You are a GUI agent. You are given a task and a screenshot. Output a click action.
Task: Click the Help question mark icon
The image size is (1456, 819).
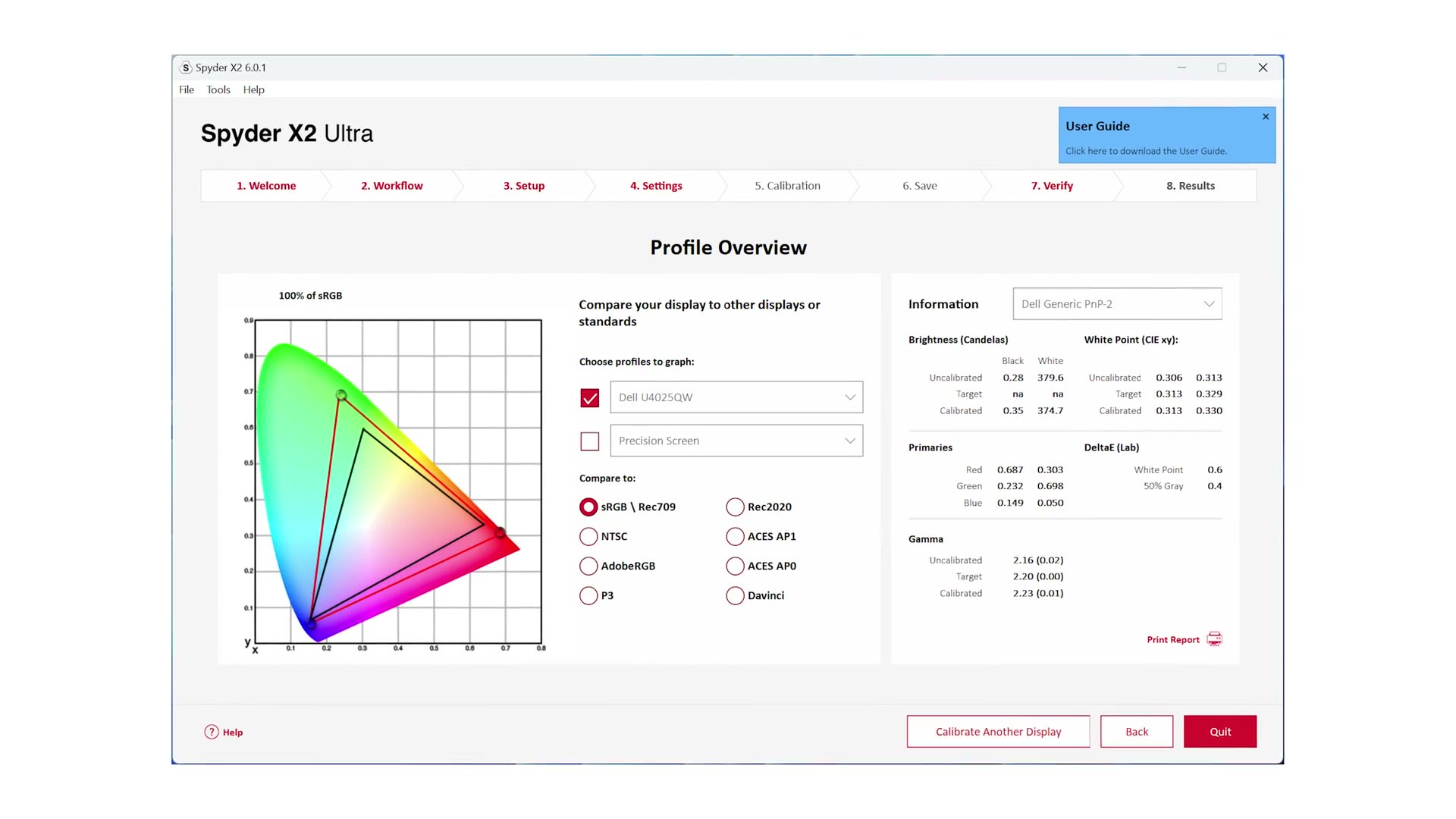[x=212, y=732]
